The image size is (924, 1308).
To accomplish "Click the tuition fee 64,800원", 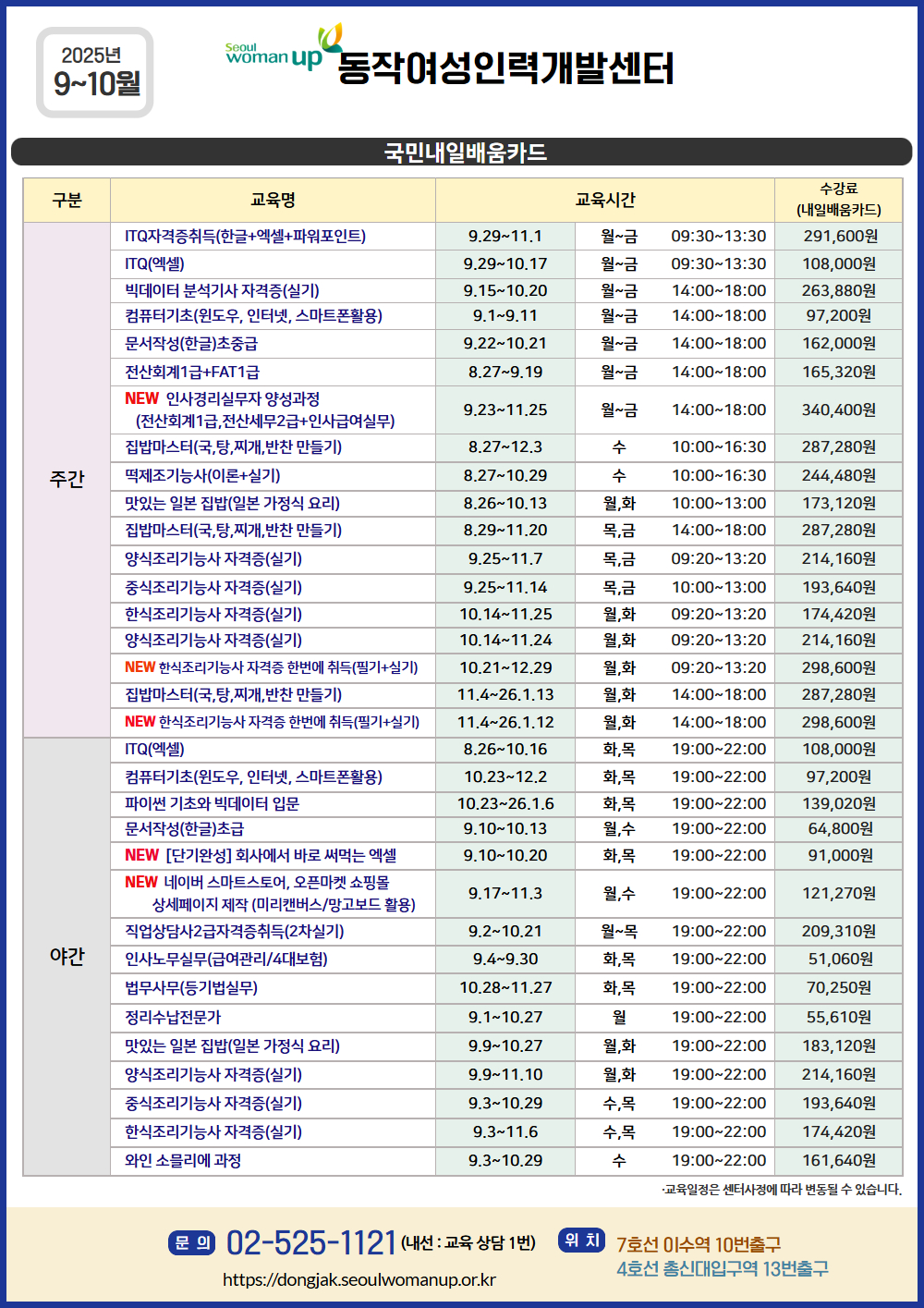I will click(x=839, y=829).
